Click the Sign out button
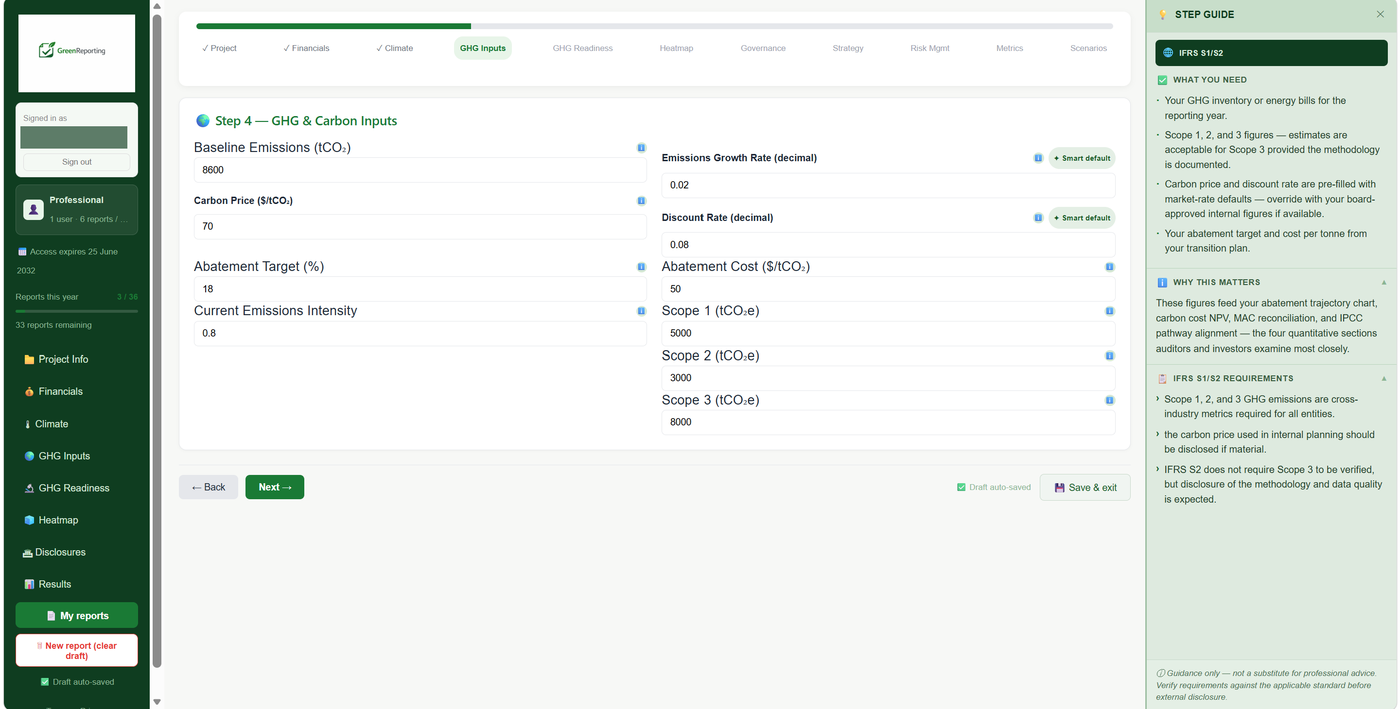Image resolution: width=1400 pixels, height=709 pixels. (x=77, y=162)
